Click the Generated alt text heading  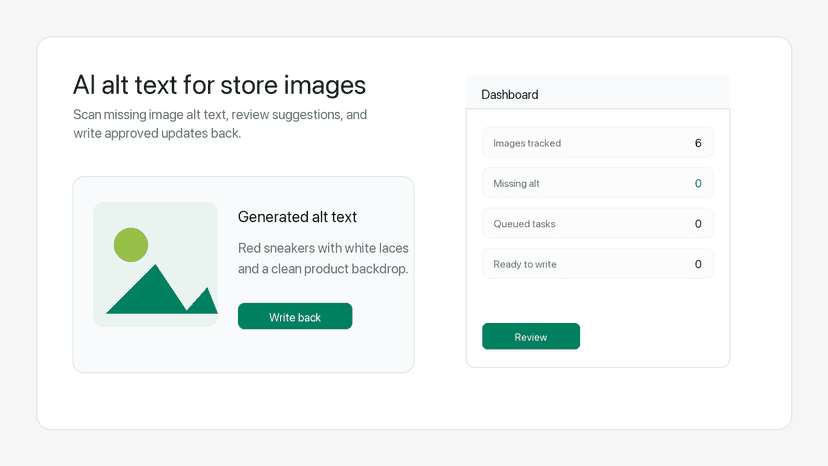coord(297,217)
